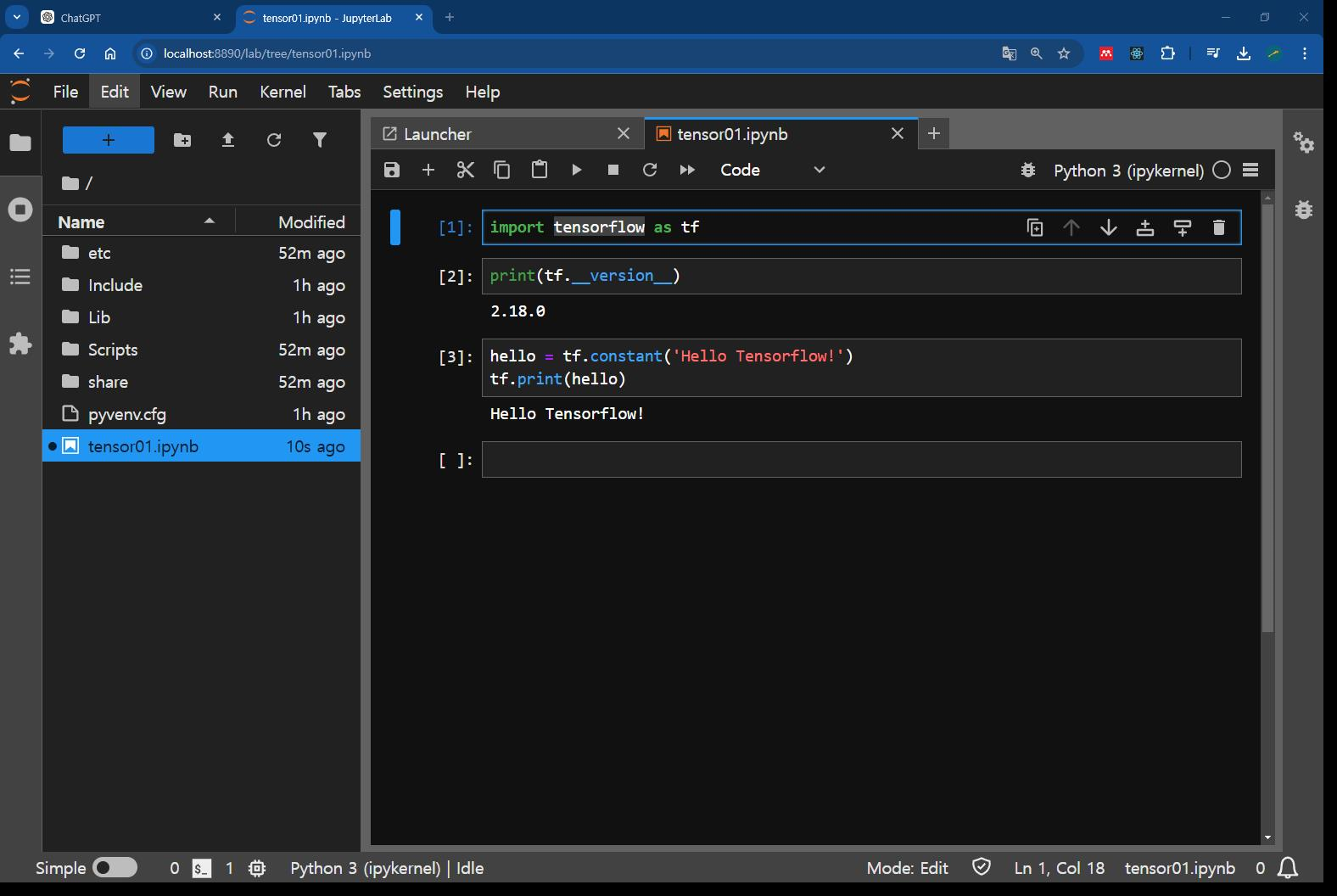Open the Extension Manager puzzle icon
This screenshot has height=896, width=1337.
click(20, 344)
